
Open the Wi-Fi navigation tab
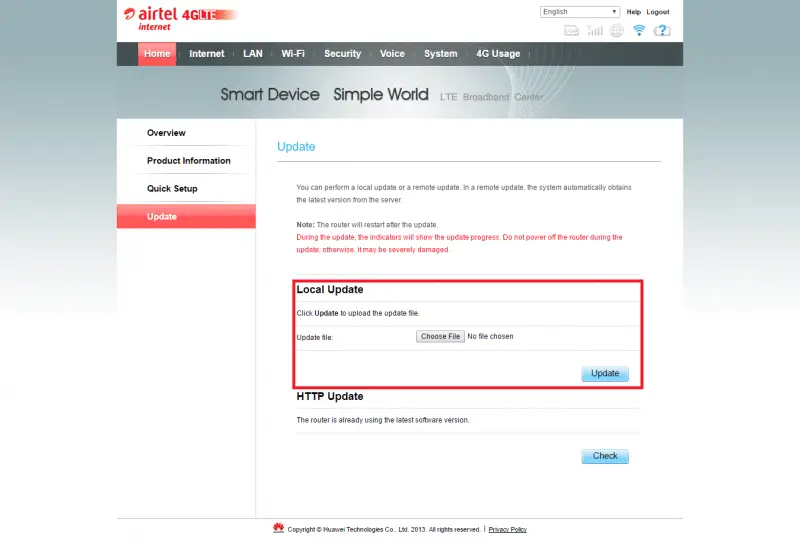[293, 54]
